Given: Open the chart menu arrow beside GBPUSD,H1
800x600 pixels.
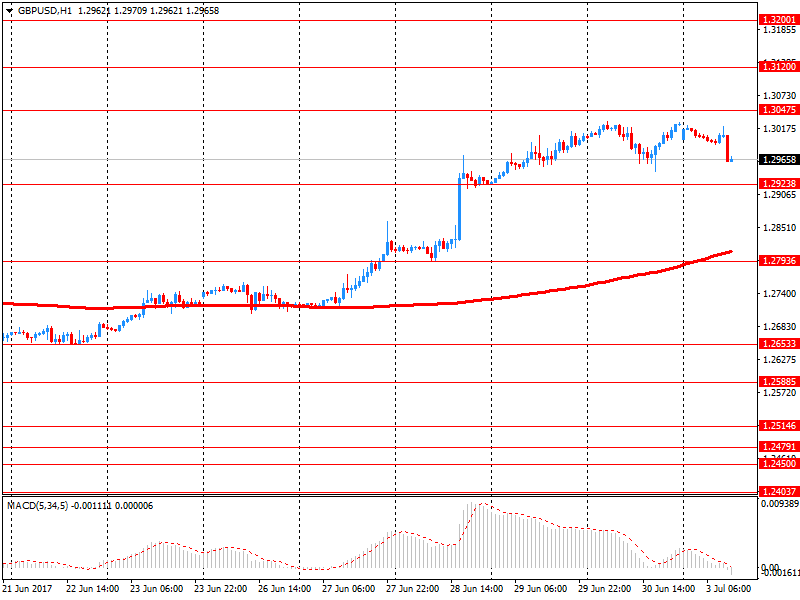Looking at the screenshot, I should pos(9,11).
